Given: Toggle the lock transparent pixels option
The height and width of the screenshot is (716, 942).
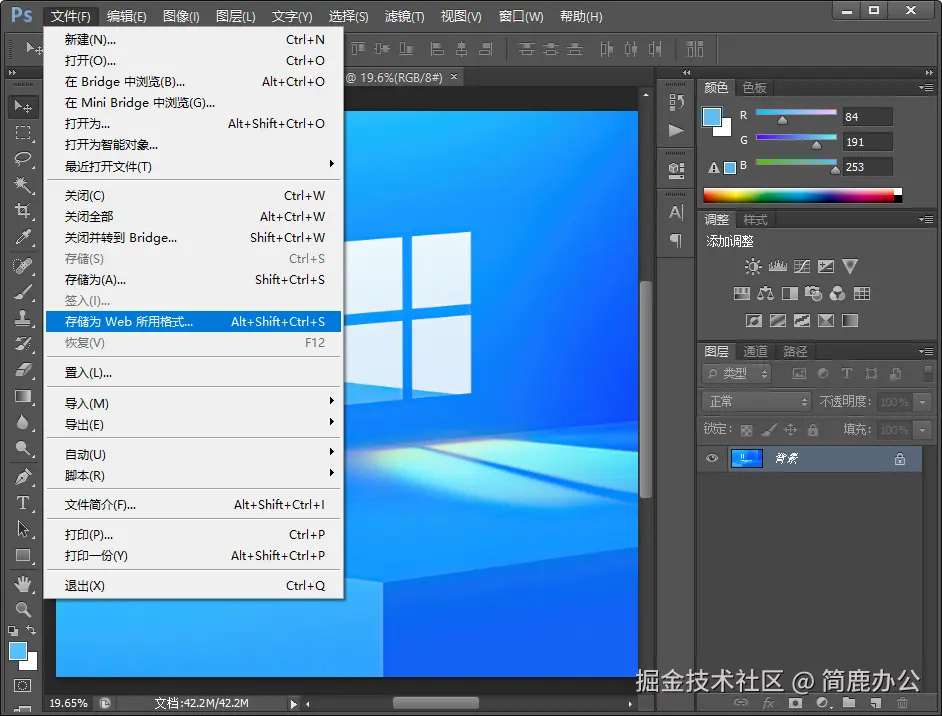Looking at the screenshot, I should 746,430.
